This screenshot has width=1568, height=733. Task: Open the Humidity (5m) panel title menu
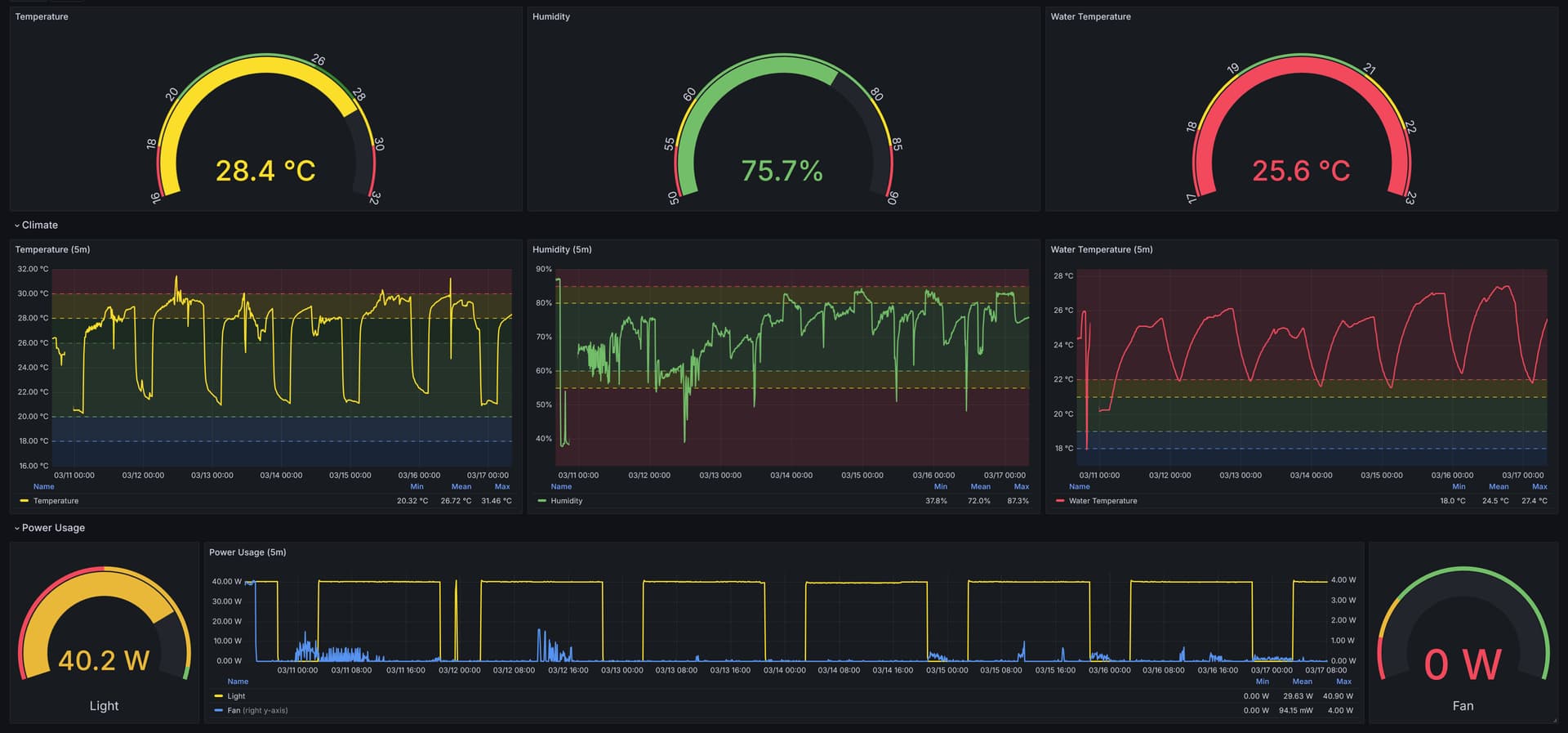tap(562, 249)
